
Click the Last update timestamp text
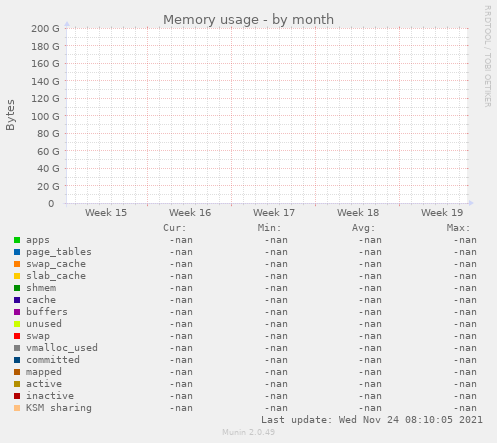click(x=372, y=420)
